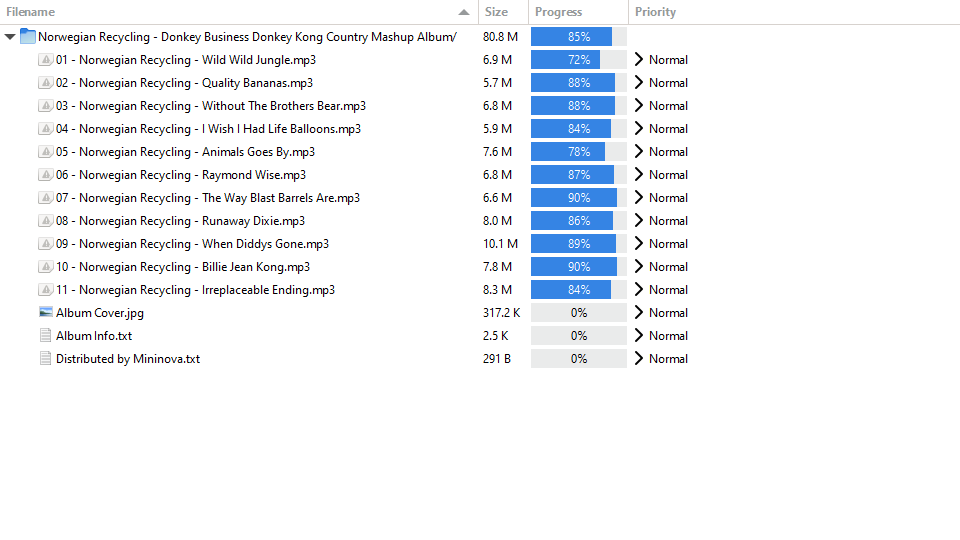This screenshot has height=540, width=960.
Task: Click the text file icon for Album Info.txt
Action: [x=45, y=336]
